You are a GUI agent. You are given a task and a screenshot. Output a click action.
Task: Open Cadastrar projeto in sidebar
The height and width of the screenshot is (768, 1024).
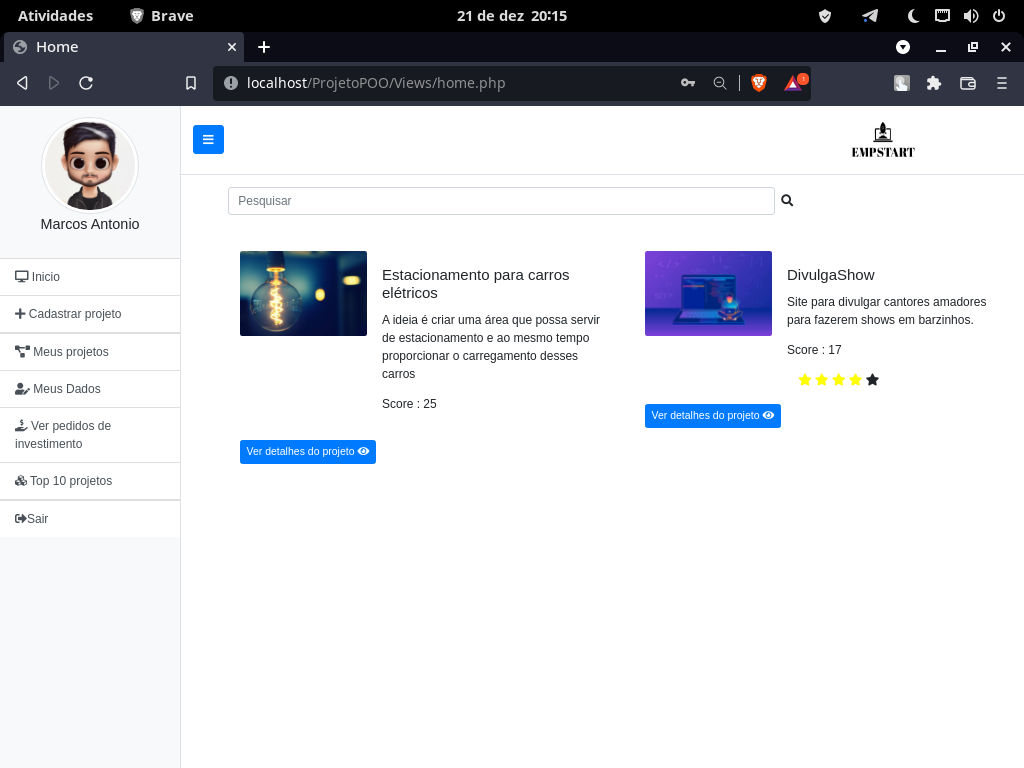(90, 314)
